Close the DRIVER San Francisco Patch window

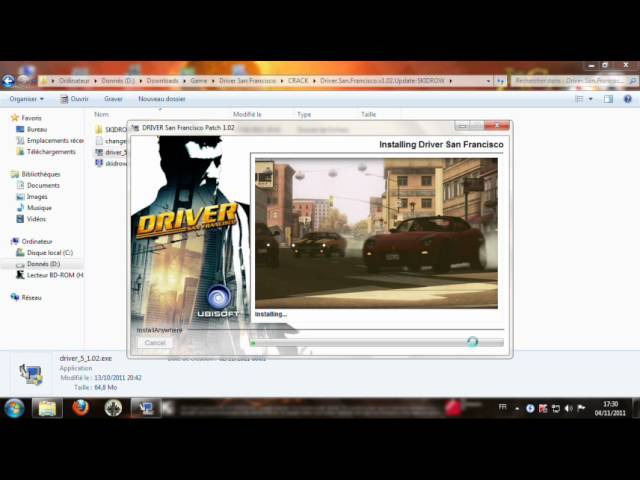coord(497,126)
